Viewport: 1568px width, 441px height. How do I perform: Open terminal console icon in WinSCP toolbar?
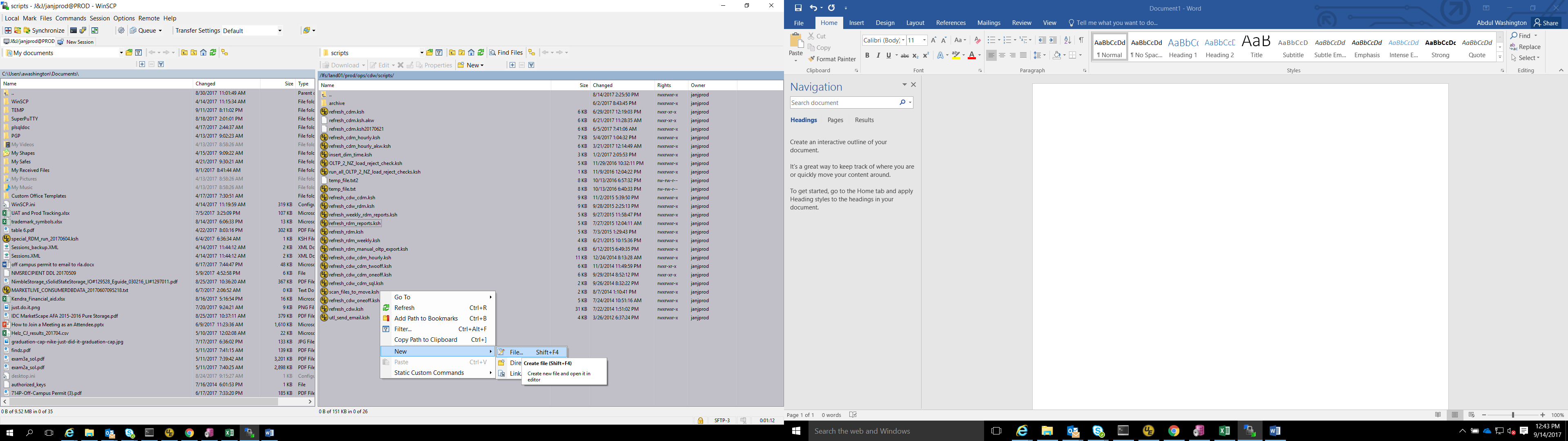[x=73, y=31]
